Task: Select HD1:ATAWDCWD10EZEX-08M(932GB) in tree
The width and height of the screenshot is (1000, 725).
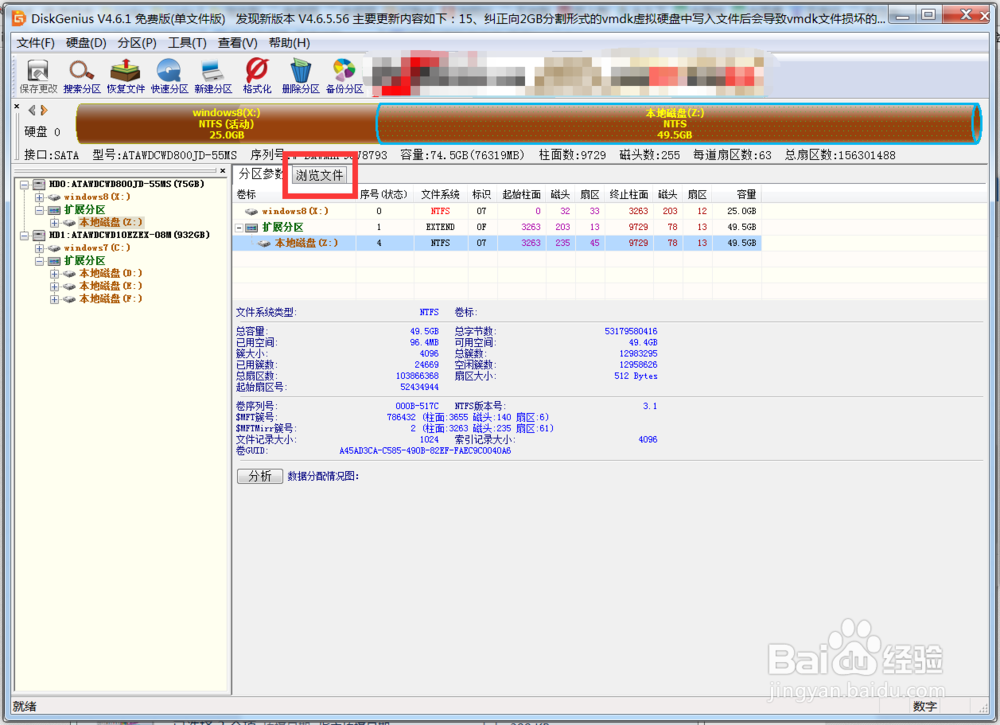Action: tap(129, 235)
